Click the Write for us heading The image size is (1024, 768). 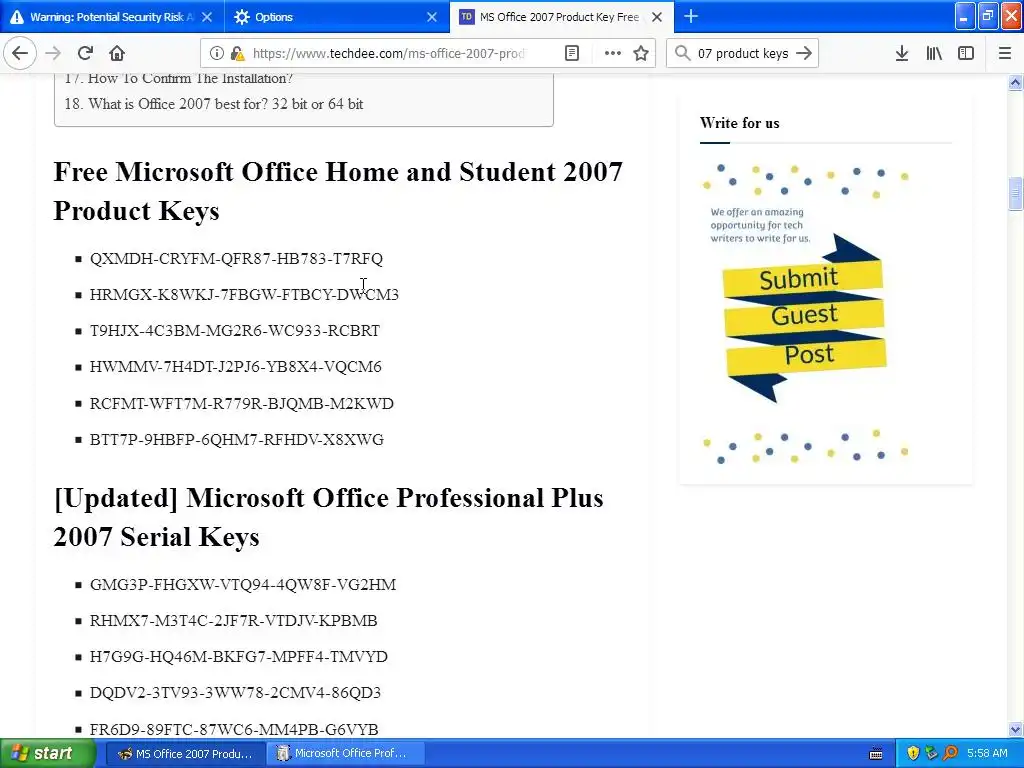pyautogui.click(x=739, y=123)
